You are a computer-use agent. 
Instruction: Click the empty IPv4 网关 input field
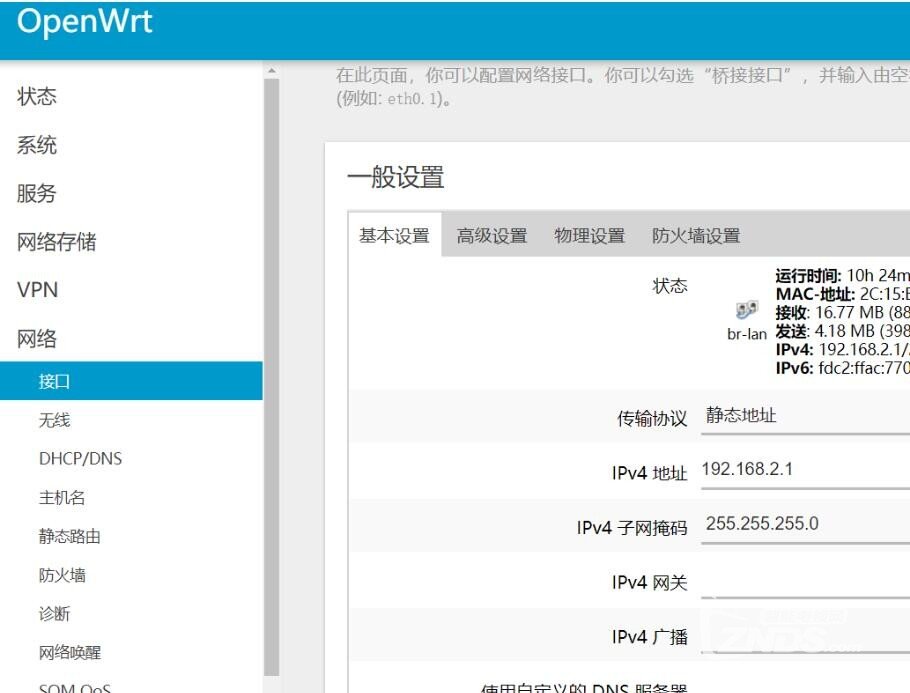(x=806, y=582)
